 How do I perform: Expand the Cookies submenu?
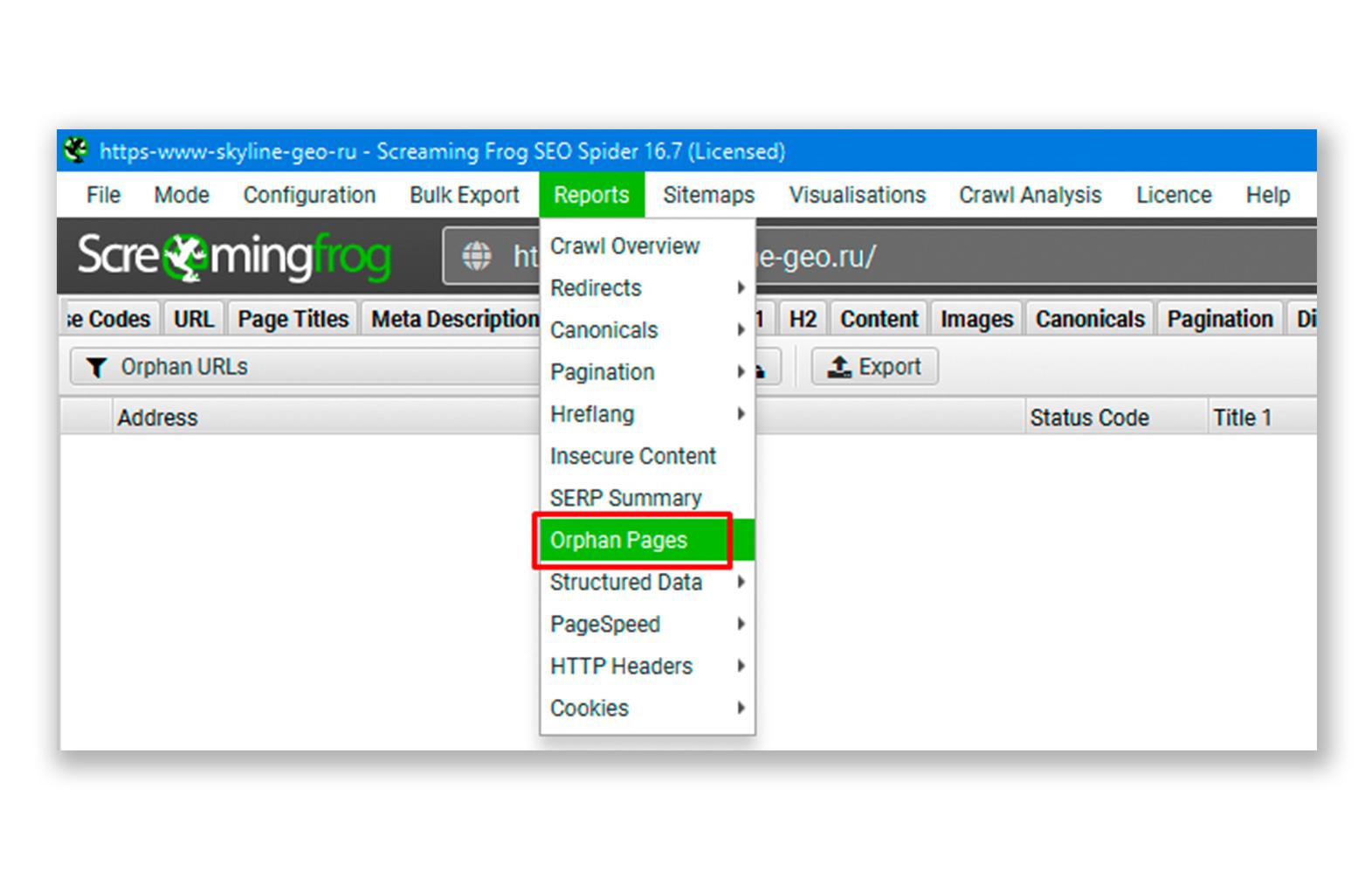pos(647,708)
